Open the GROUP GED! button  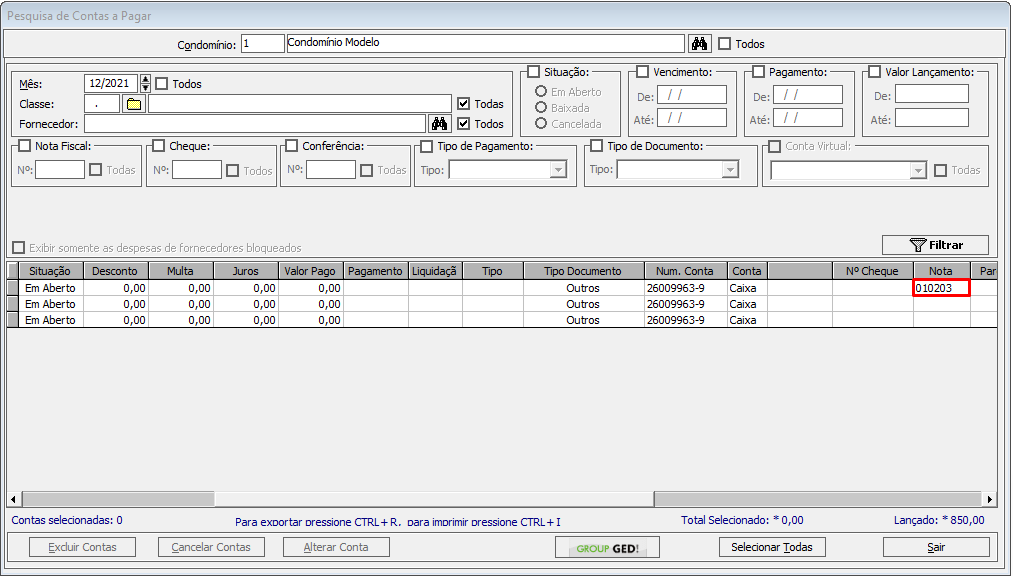(x=607, y=548)
